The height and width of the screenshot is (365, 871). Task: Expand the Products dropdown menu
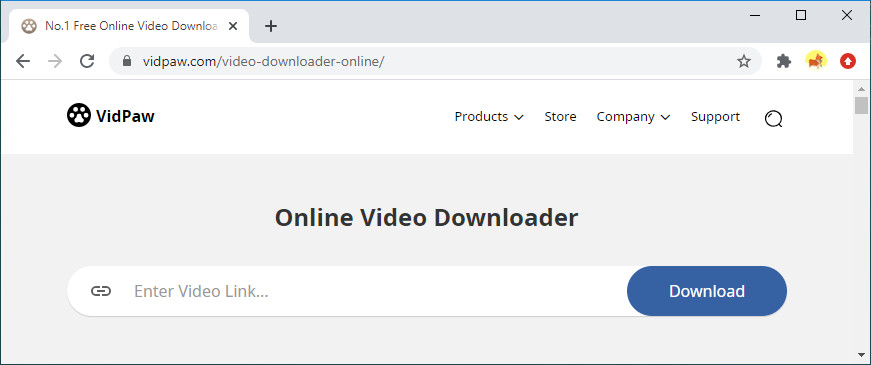coord(489,117)
